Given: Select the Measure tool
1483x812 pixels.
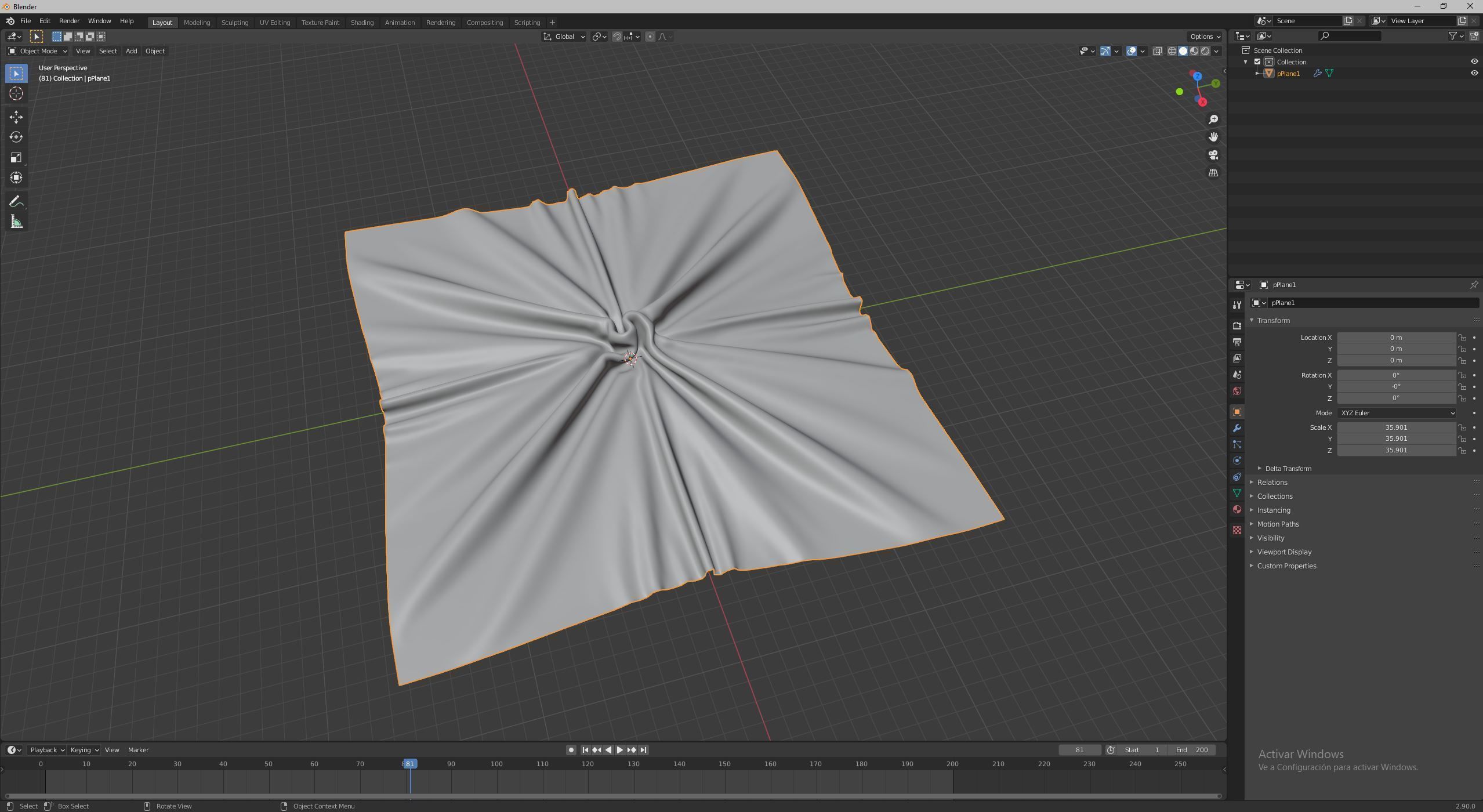Looking at the screenshot, I should [16, 222].
